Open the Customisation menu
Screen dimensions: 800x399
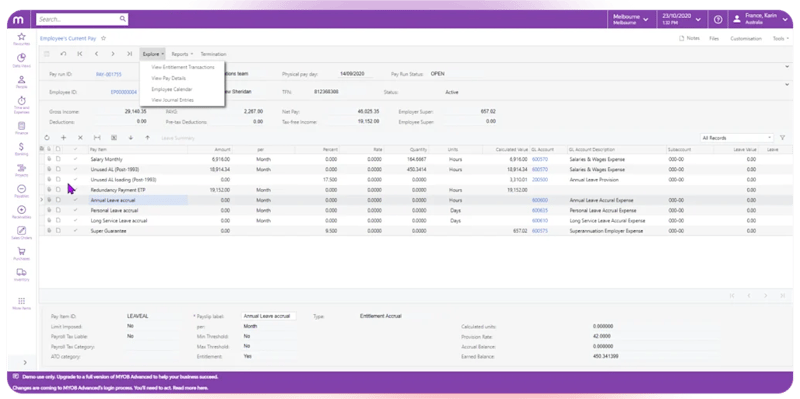pyautogui.click(x=745, y=38)
